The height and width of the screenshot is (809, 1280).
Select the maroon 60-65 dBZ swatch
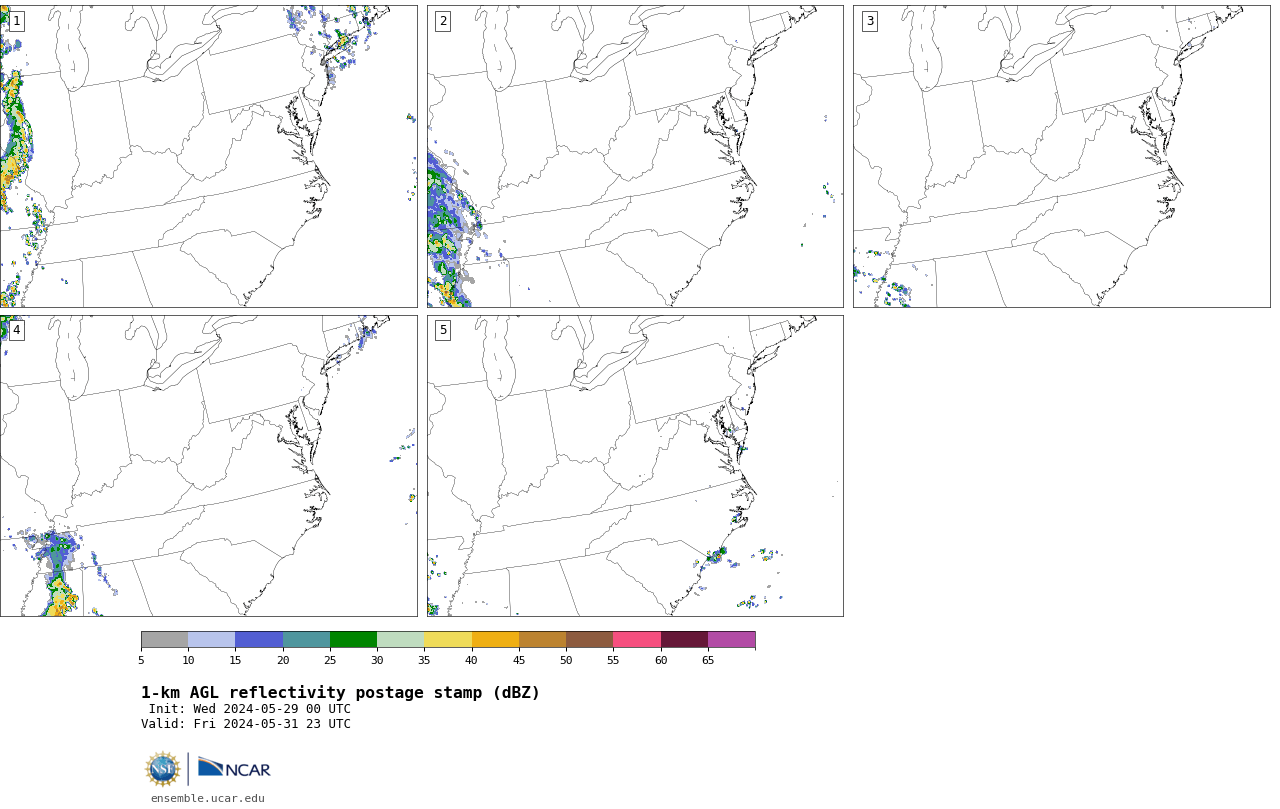684,640
